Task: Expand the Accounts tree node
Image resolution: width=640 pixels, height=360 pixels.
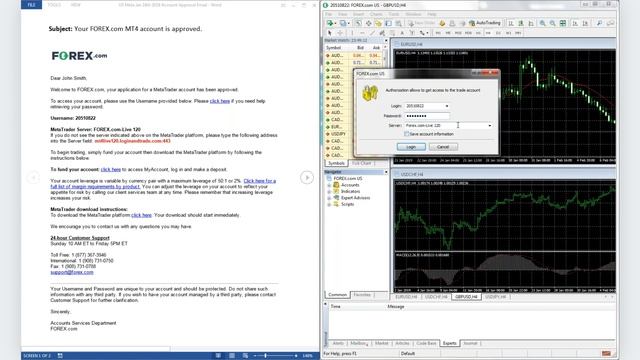Action: [x=329, y=185]
